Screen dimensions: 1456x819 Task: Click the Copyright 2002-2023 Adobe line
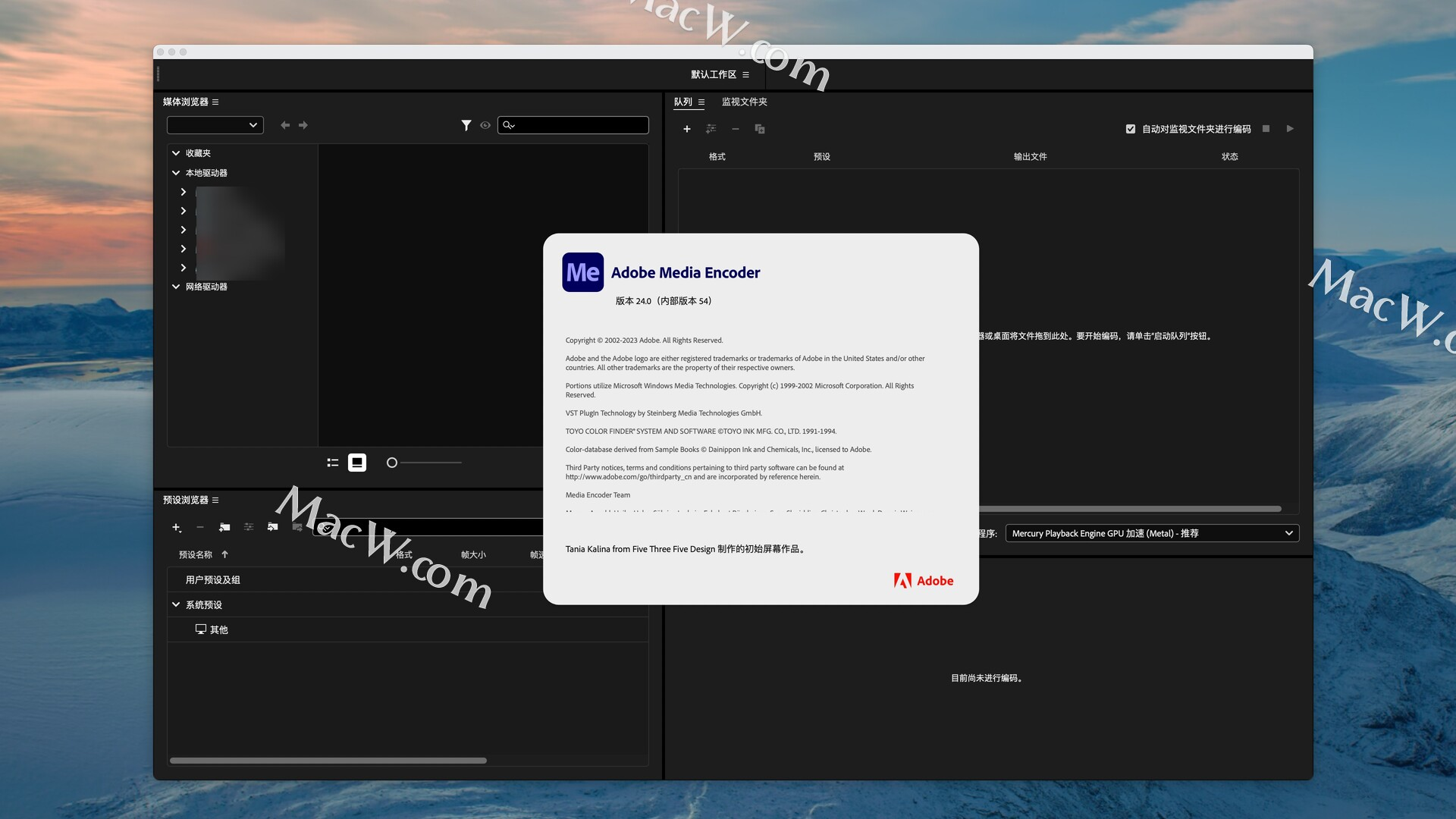click(x=644, y=340)
